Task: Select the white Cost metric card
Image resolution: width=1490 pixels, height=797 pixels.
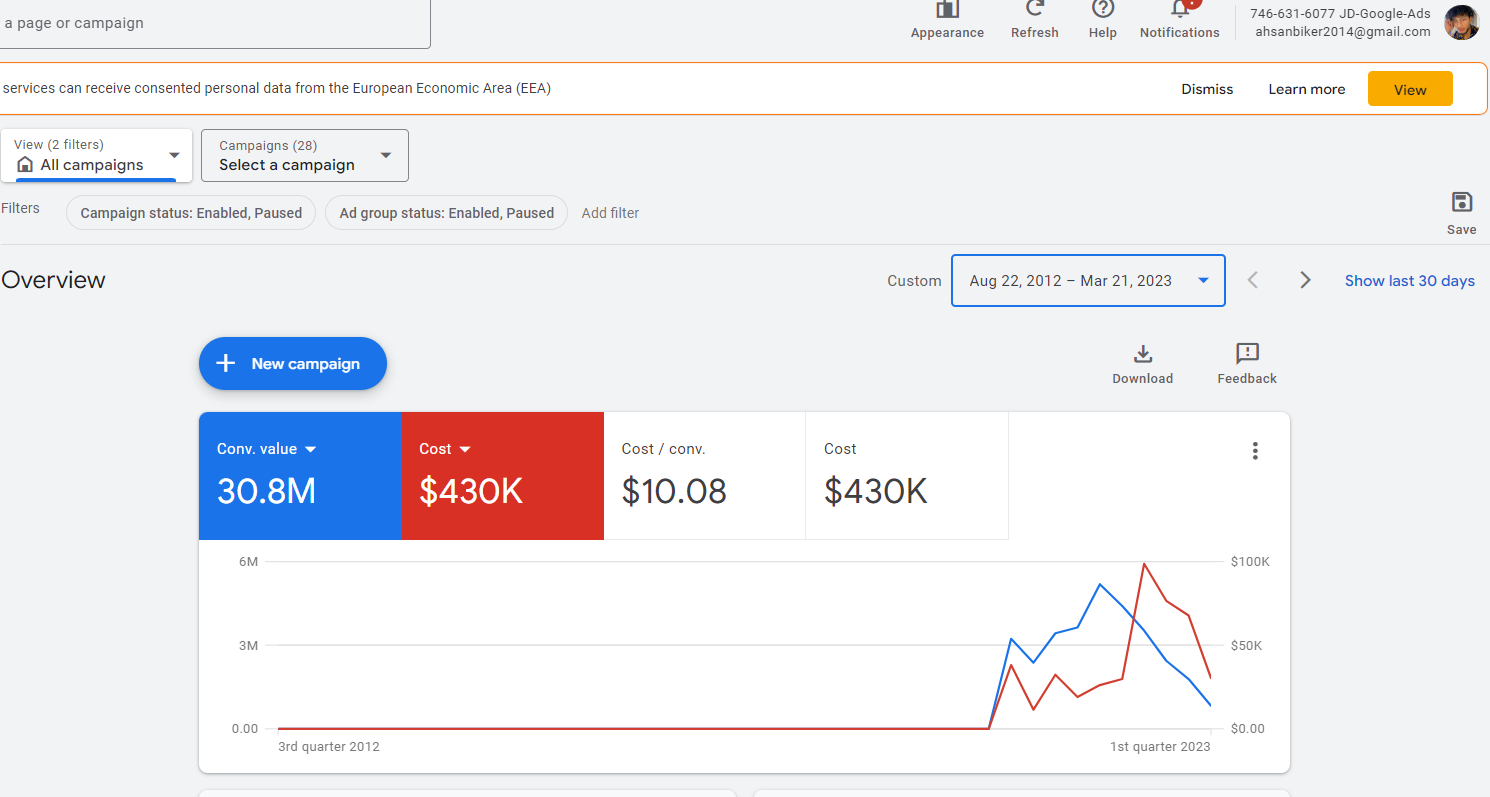Action: (907, 476)
